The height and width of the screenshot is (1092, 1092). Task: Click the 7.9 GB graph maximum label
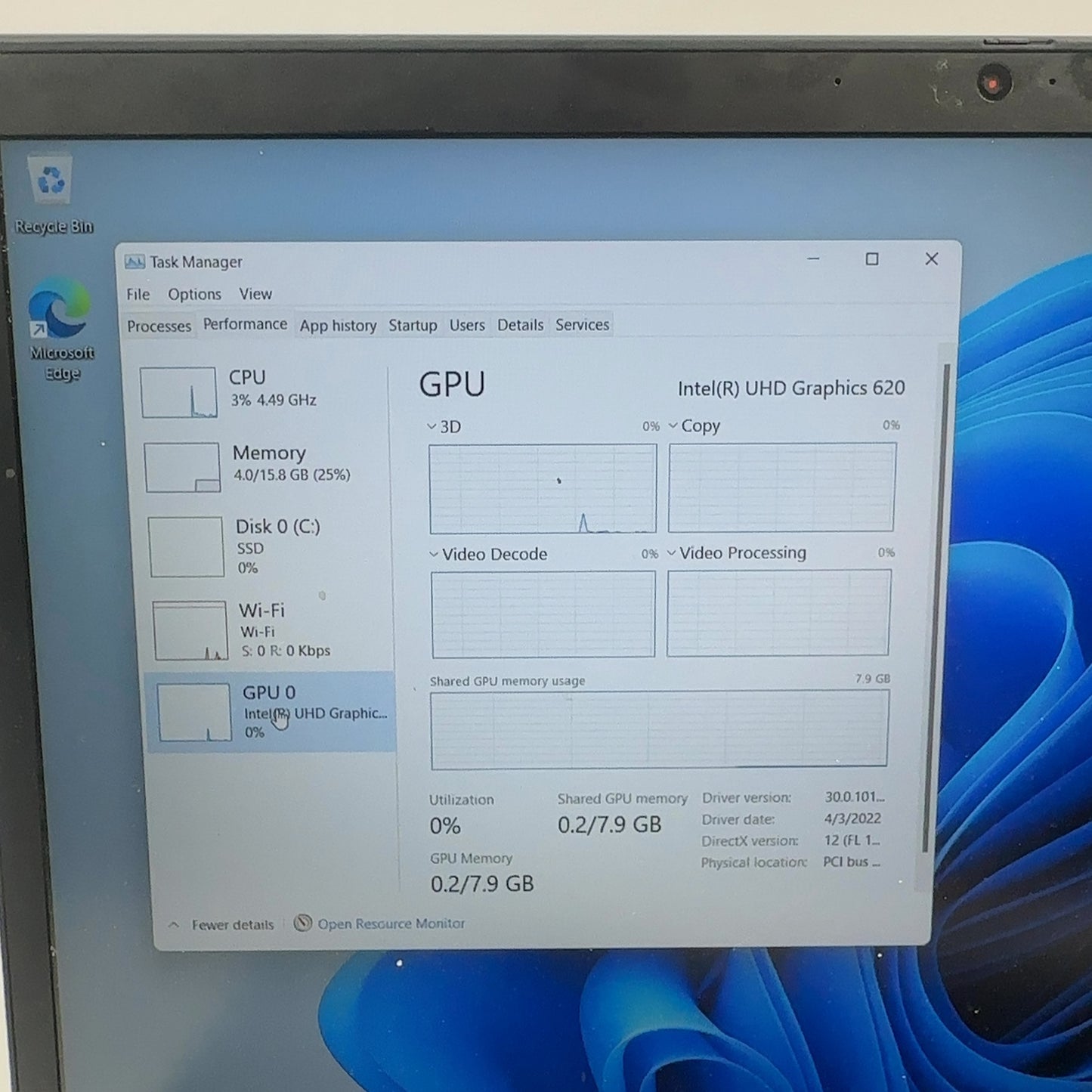point(872,679)
